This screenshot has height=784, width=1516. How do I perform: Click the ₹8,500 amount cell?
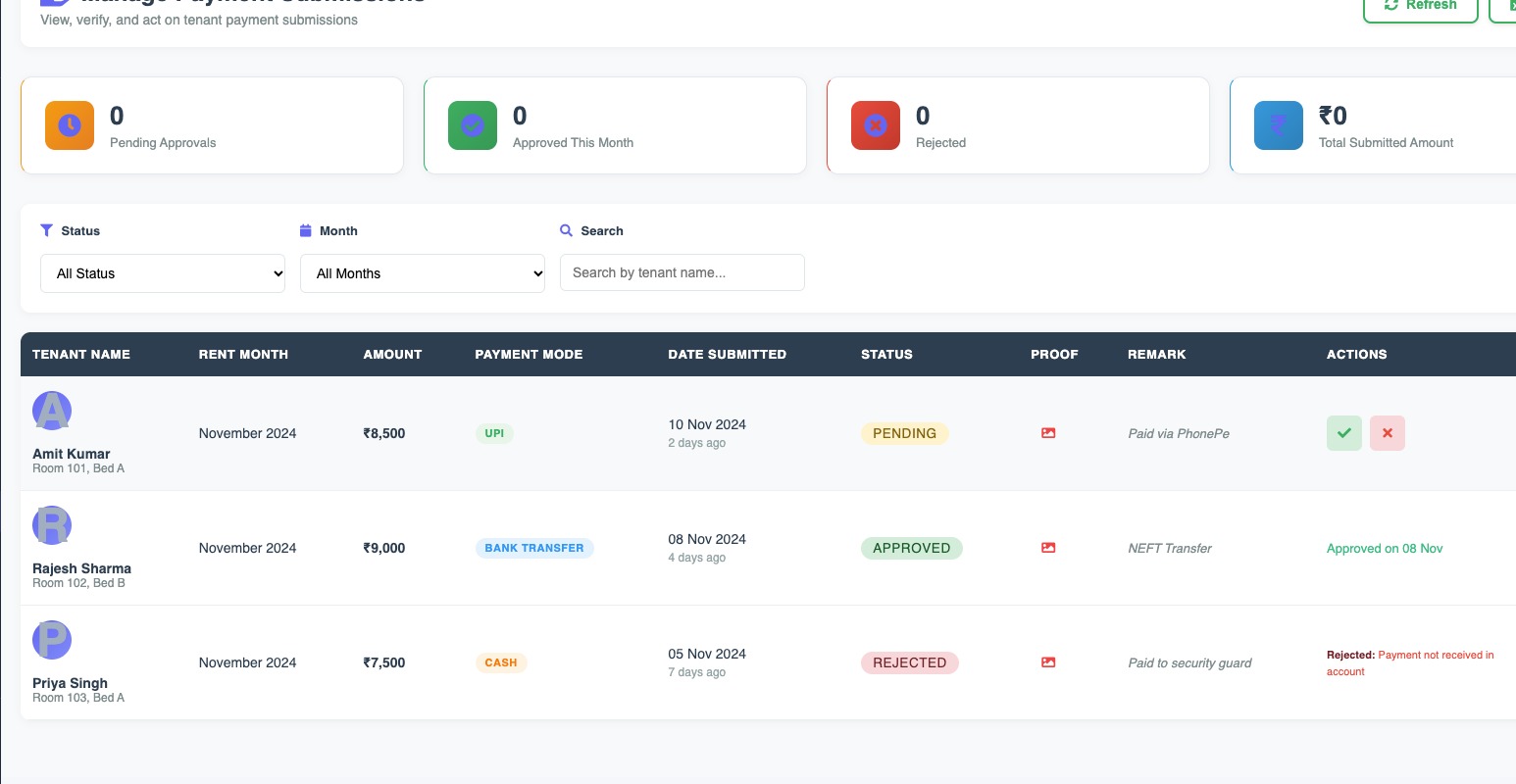(384, 433)
